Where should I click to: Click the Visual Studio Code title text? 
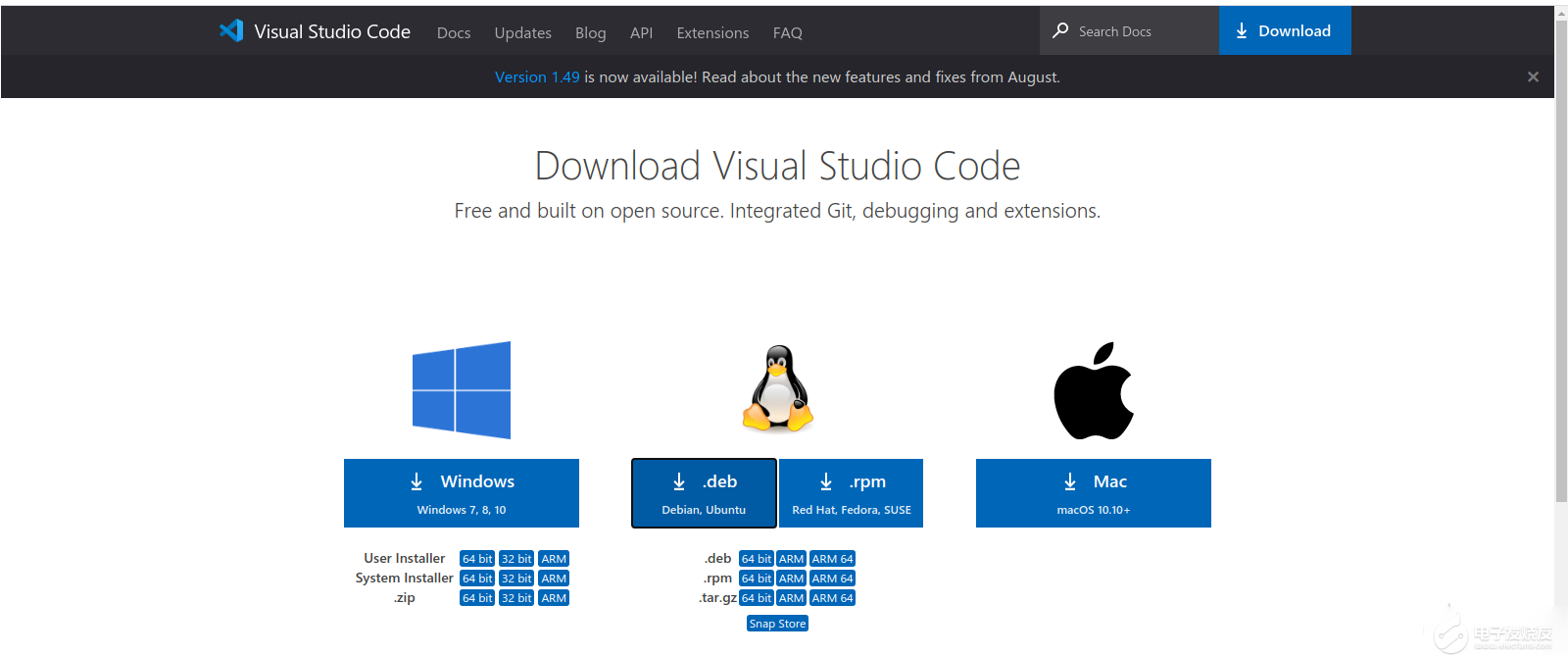332,31
